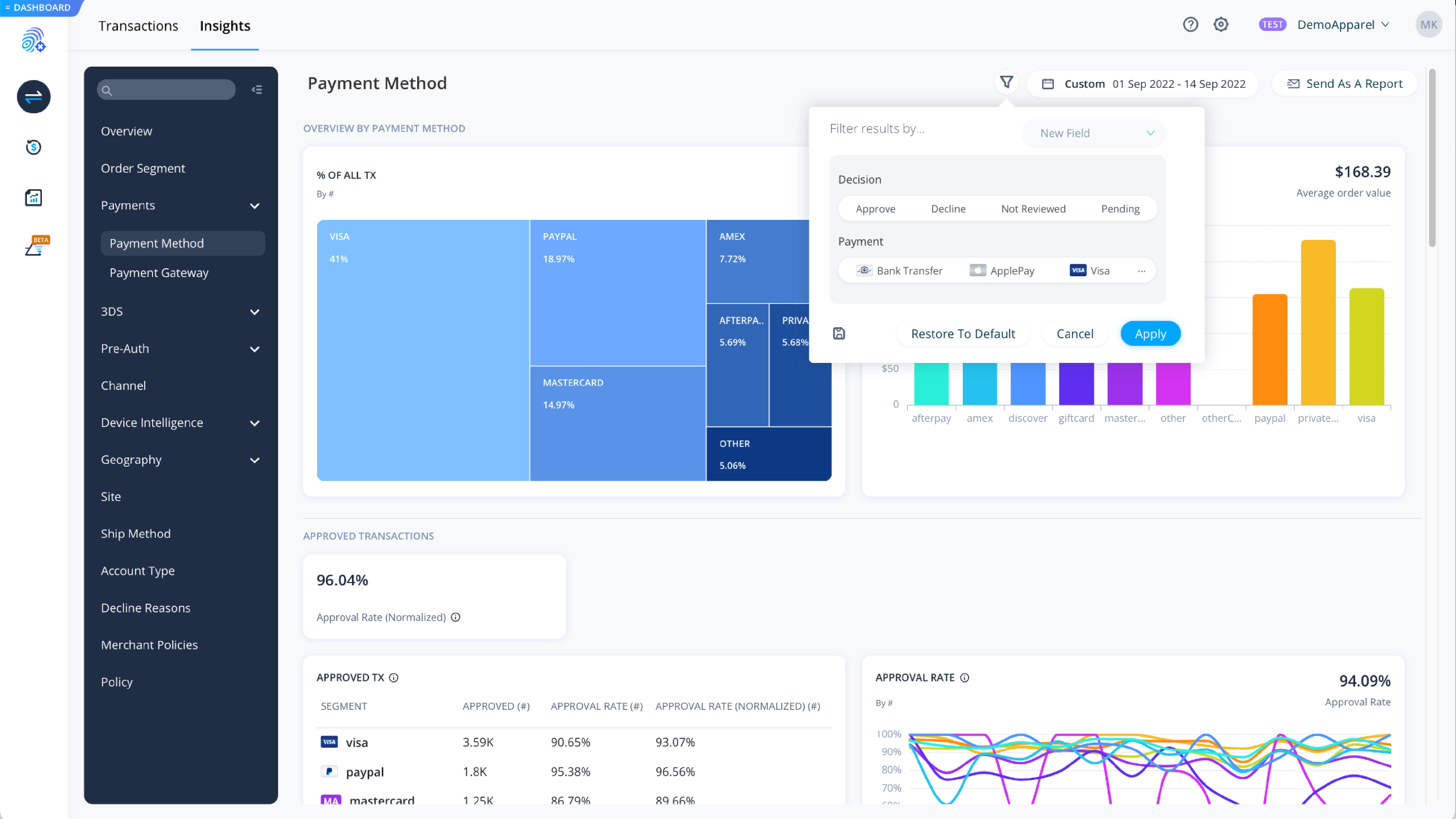Click the save filter disk icon
This screenshot has height=819, width=1456.
pos(839,333)
